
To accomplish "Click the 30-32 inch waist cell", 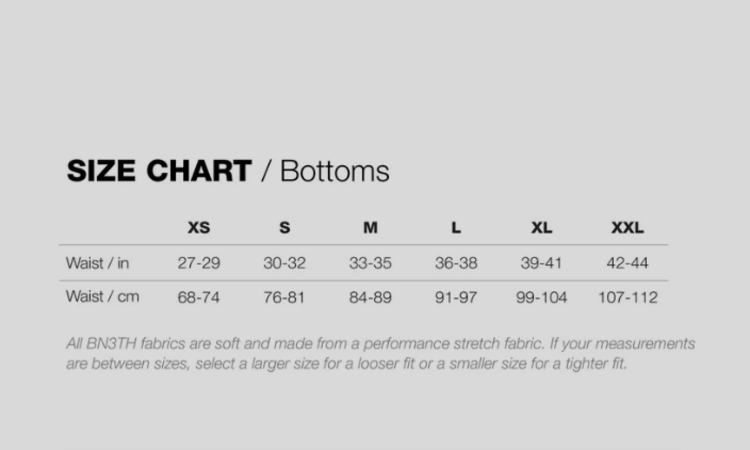I will pyautogui.click(x=285, y=263).
